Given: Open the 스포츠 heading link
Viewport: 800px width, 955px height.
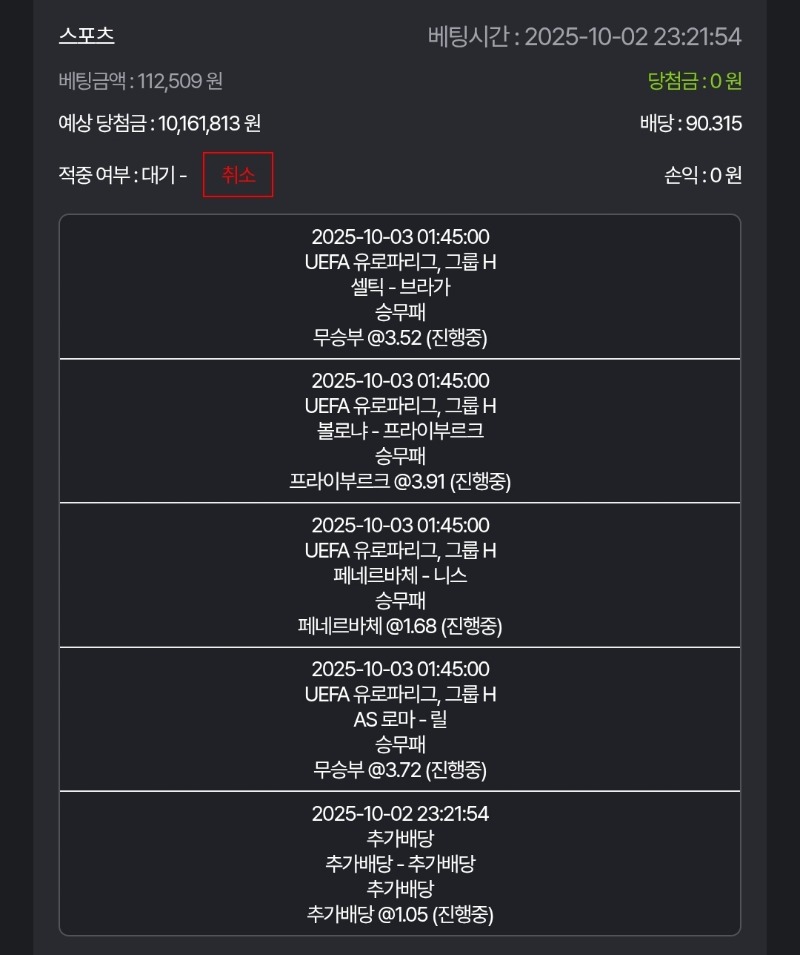Looking at the screenshot, I should pyautogui.click(x=87, y=36).
